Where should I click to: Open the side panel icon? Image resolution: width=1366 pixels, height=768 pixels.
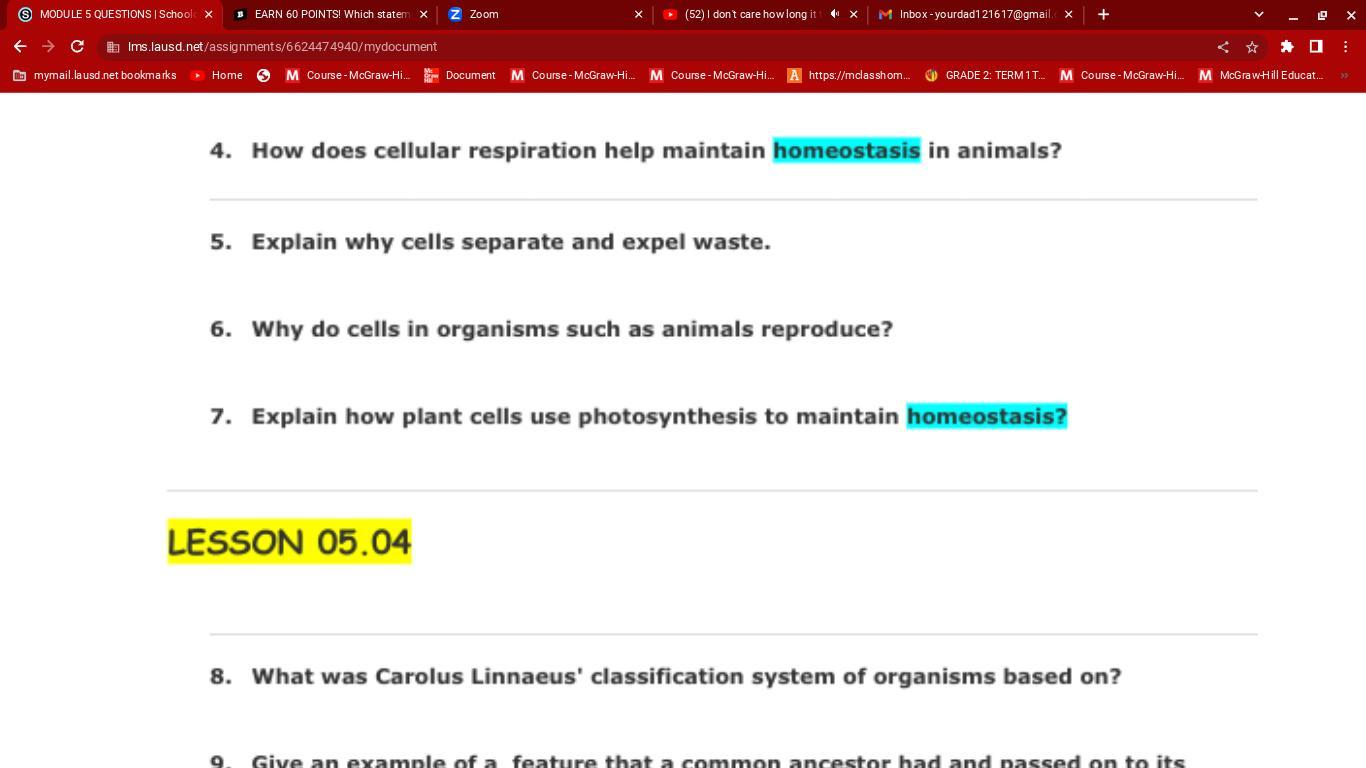(1316, 47)
